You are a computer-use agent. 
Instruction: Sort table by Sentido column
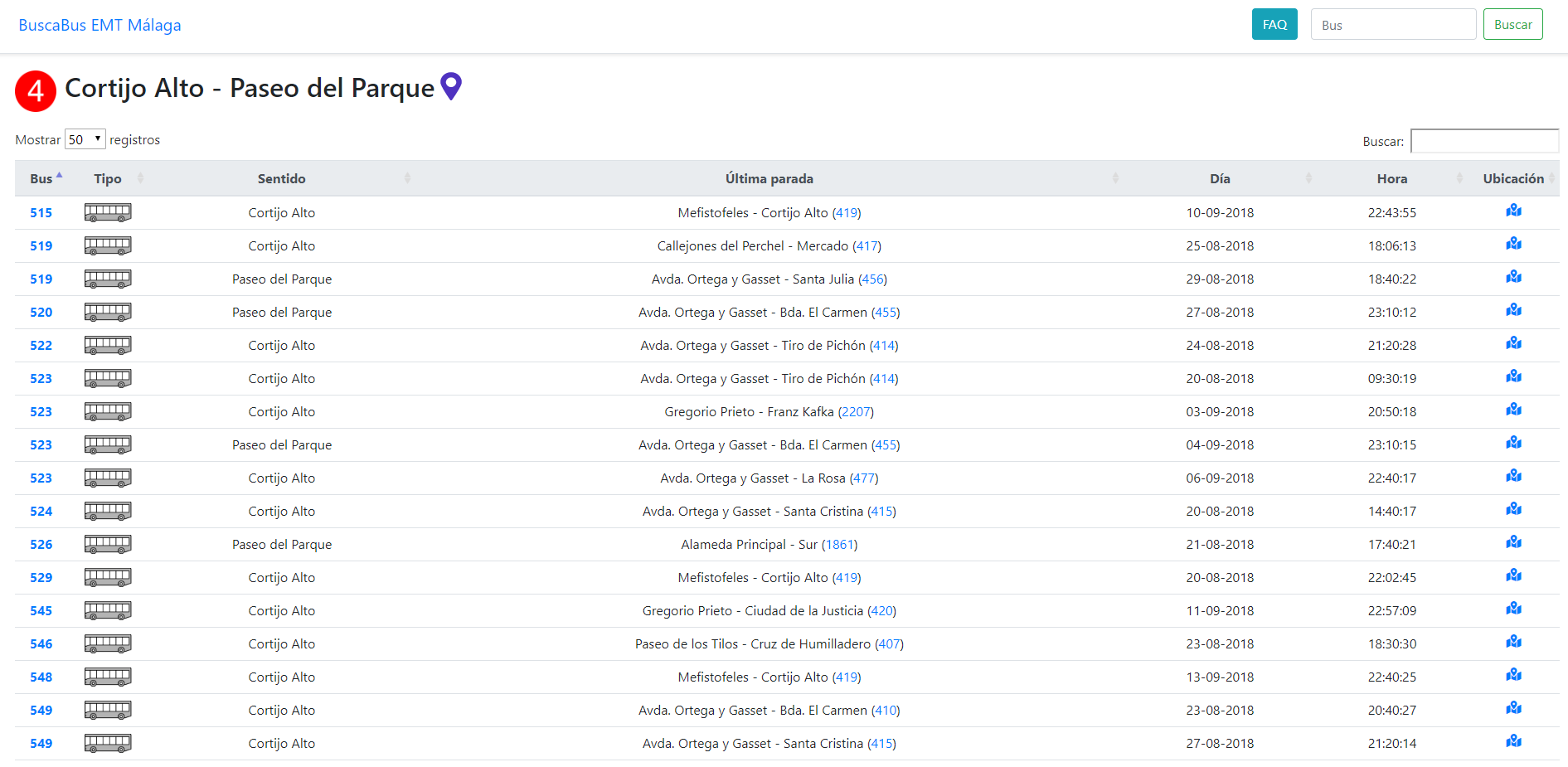pyautogui.click(x=282, y=178)
